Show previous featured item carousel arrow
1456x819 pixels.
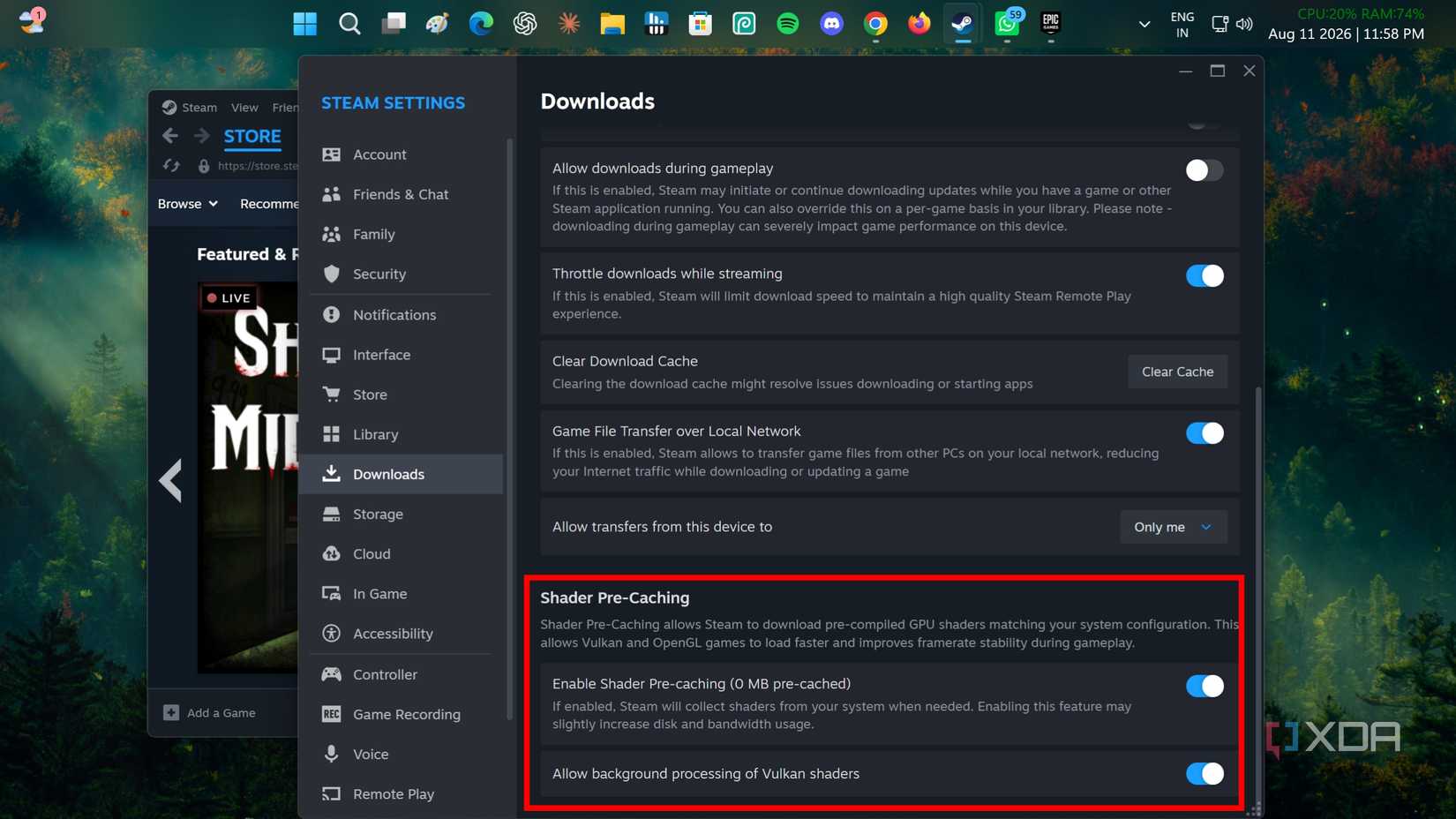171,481
